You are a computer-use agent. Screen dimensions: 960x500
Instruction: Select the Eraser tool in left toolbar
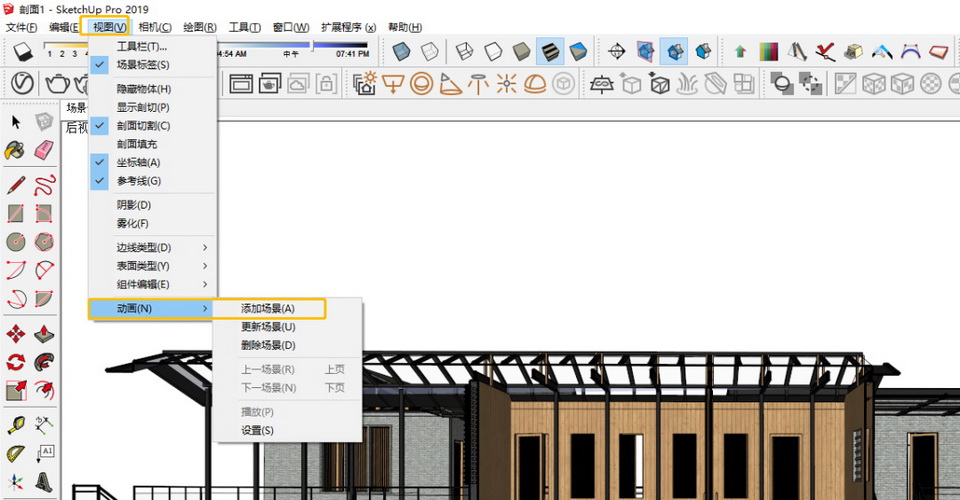[x=44, y=150]
